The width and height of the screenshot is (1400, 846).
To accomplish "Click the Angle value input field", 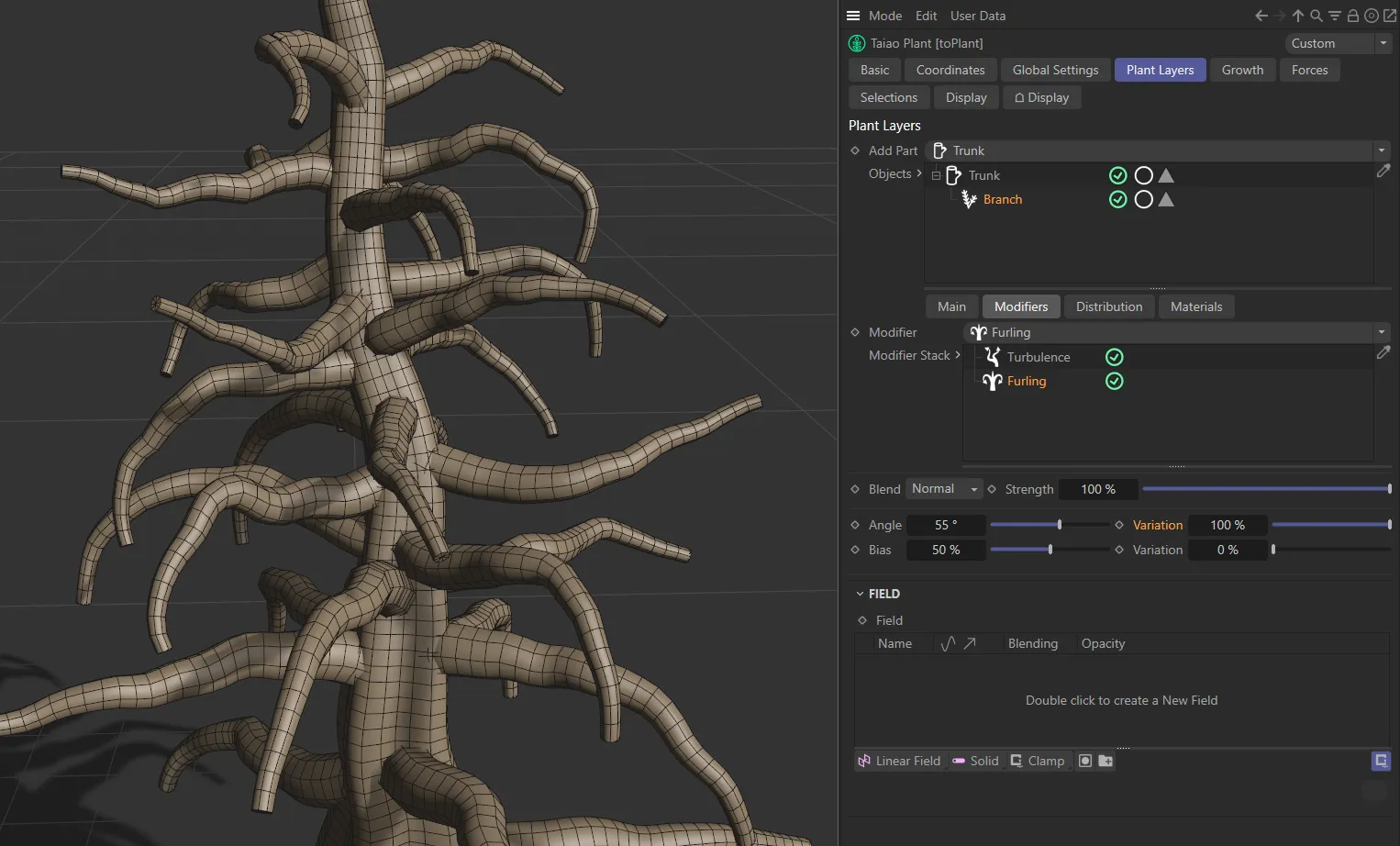I will tap(946, 525).
